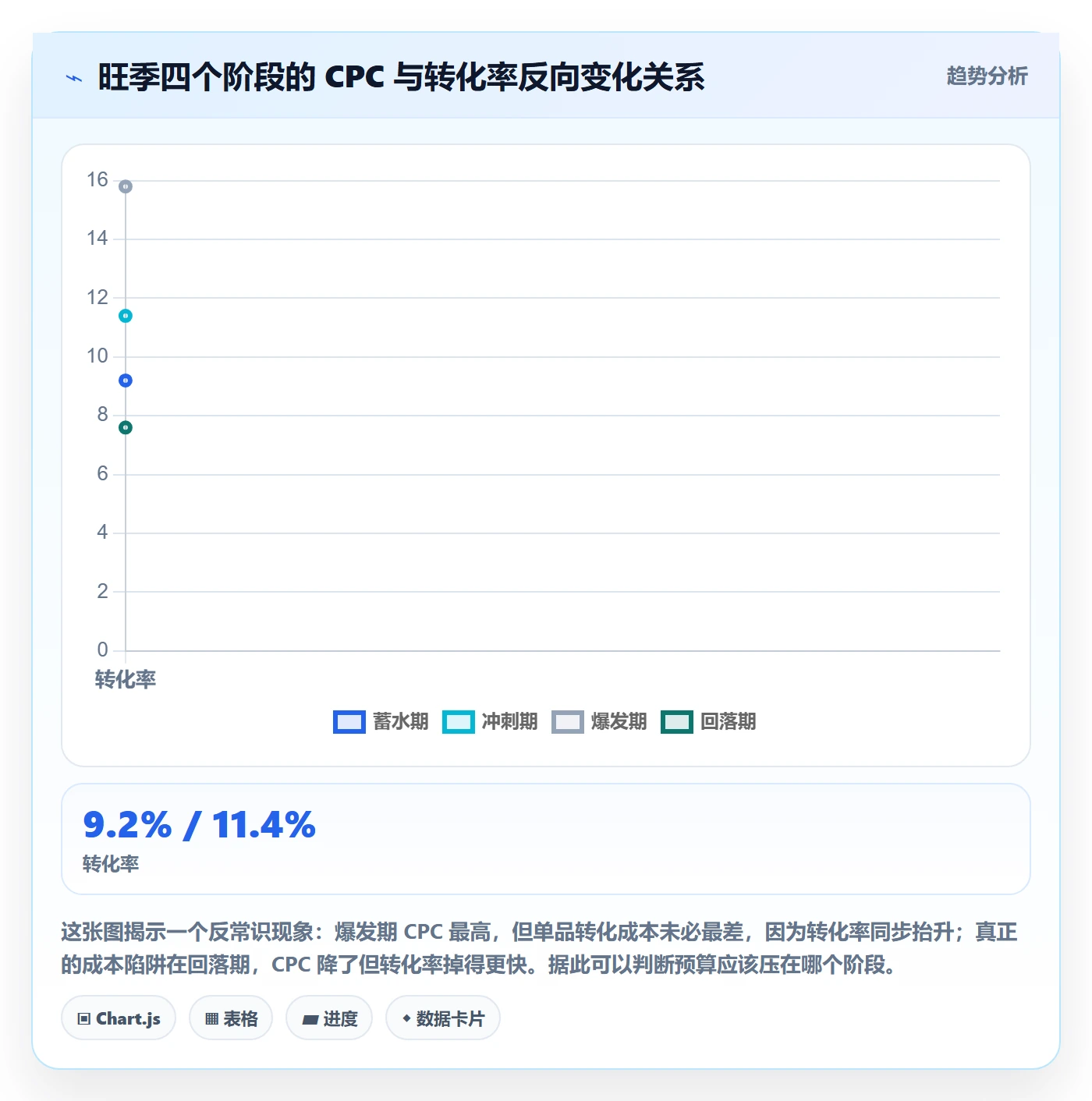Toggle the 蓄水期 legend color box

click(349, 722)
